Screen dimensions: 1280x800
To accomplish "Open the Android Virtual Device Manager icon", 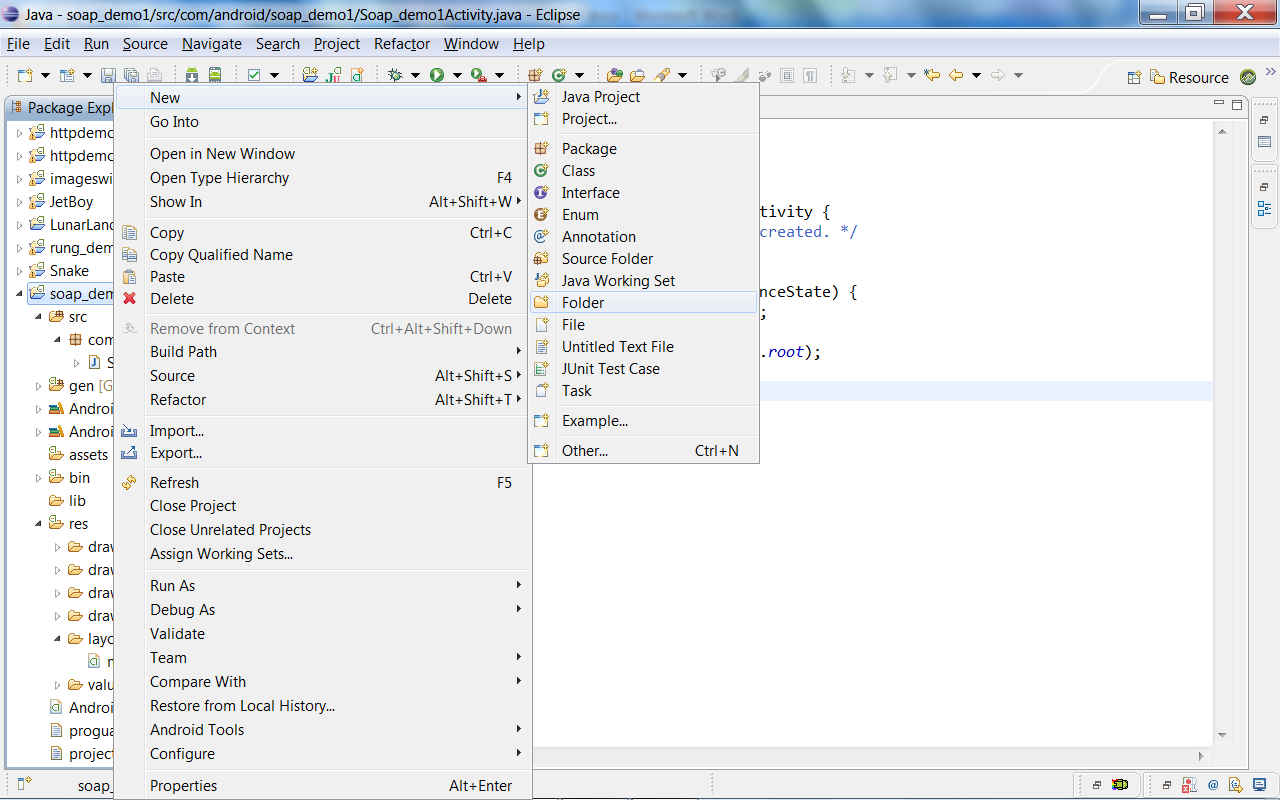I will click(x=215, y=75).
